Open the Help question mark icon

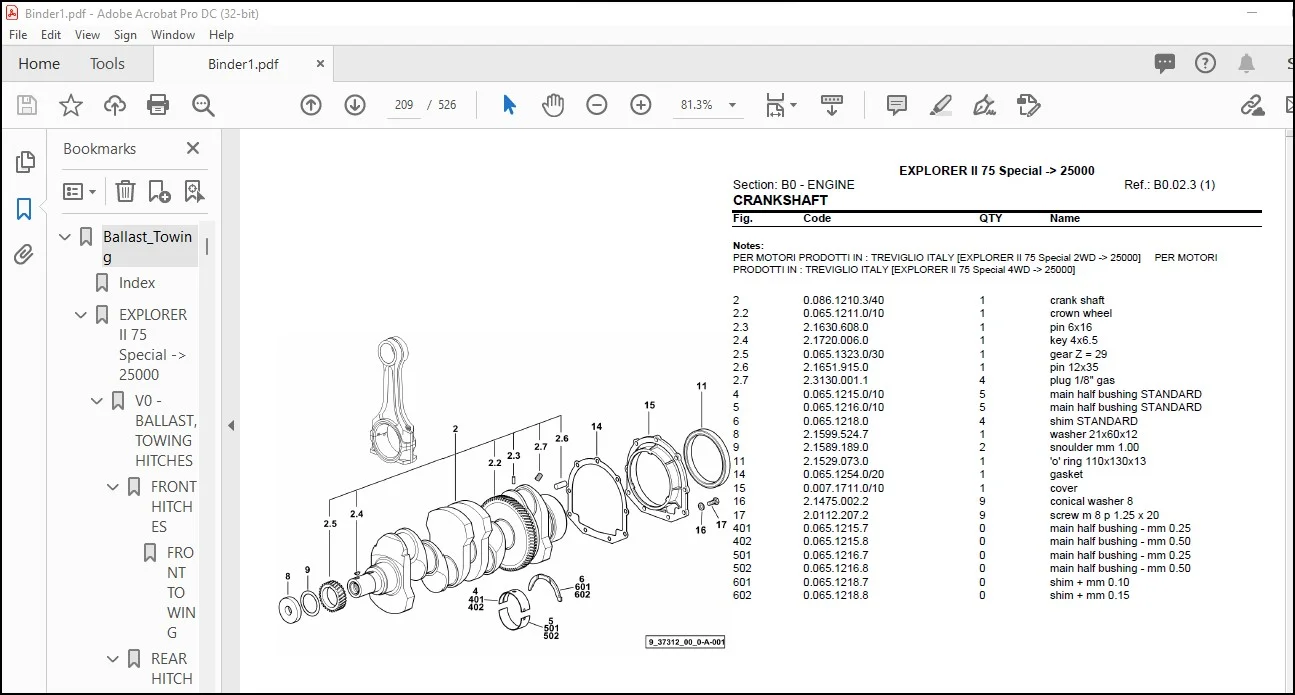1206,63
